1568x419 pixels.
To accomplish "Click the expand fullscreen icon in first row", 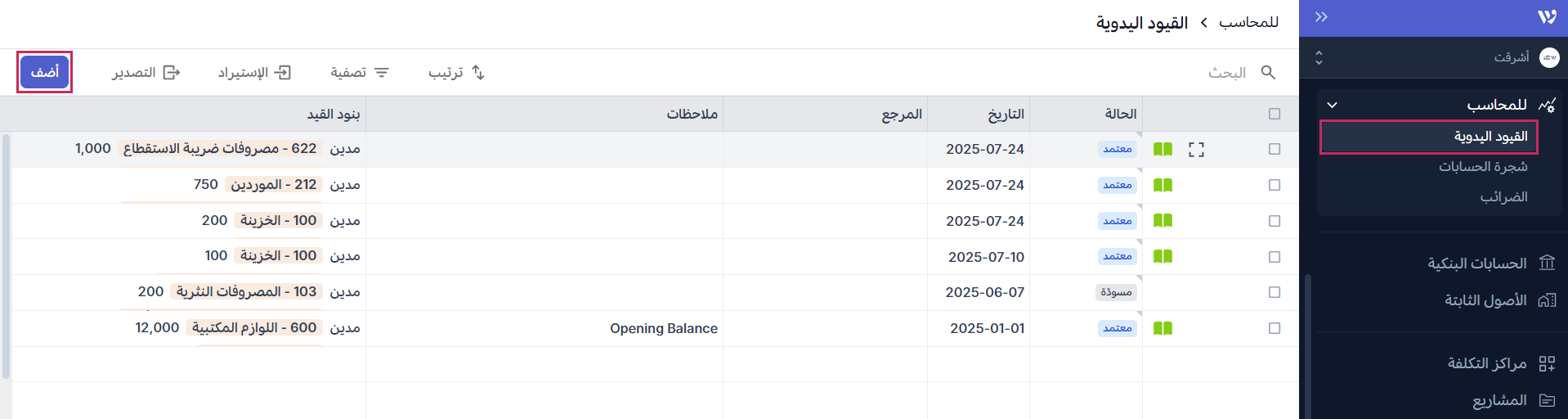I will [1196, 149].
